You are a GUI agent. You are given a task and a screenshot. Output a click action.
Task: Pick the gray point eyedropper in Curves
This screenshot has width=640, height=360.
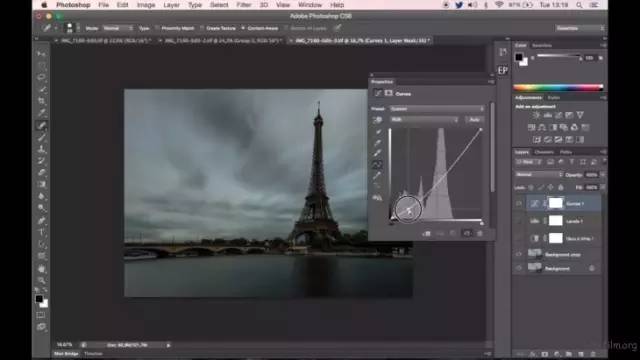click(378, 142)
